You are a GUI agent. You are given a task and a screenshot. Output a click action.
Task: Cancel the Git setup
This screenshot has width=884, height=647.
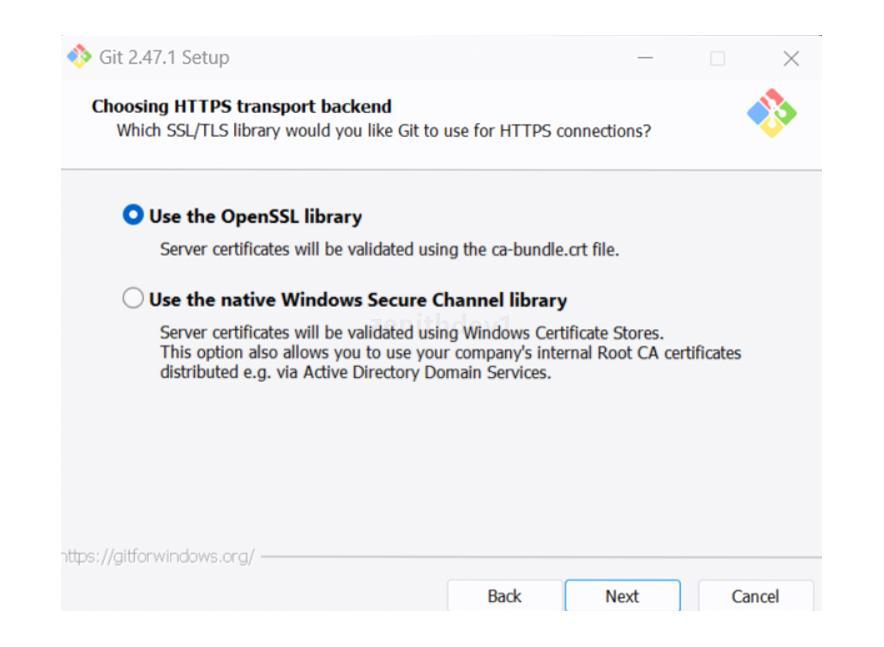click(x=755, y=596)
